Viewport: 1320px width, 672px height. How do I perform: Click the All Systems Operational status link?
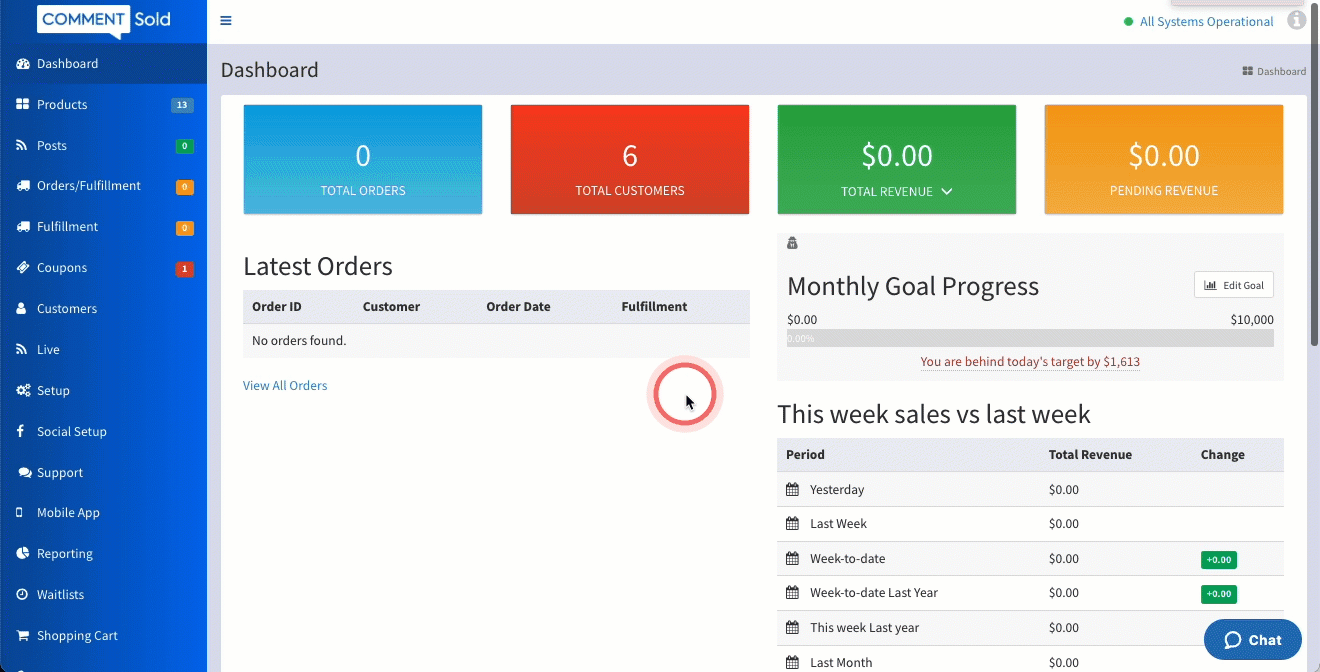click(1206, 22)
